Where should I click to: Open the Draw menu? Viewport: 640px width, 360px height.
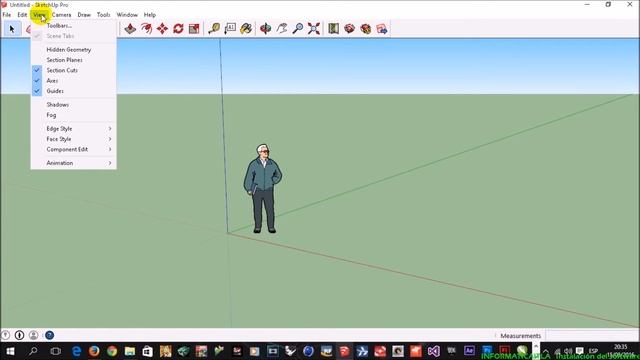84,15
